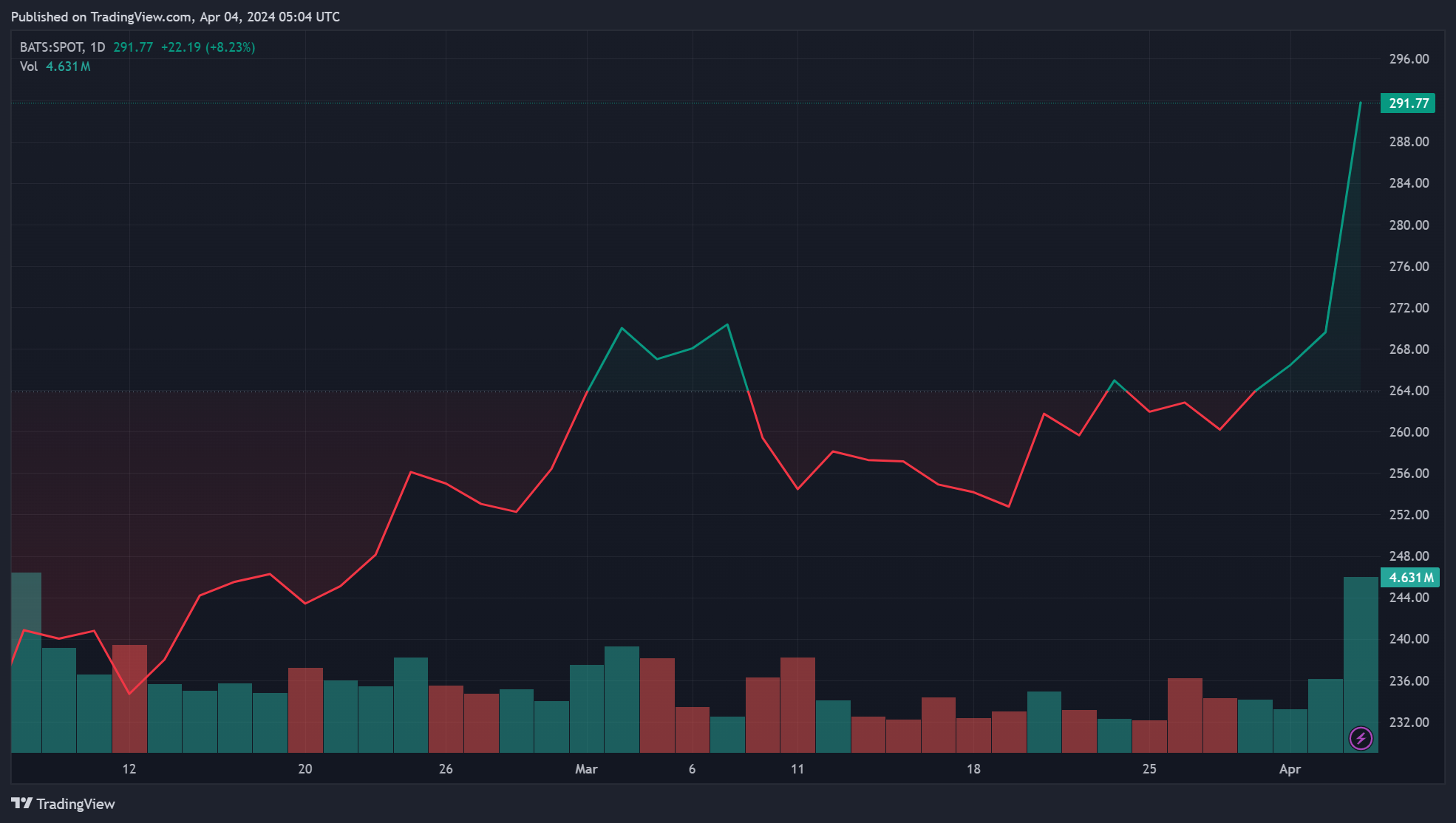This screenshot has height=823, width=1456.
Task: Click the 288.00 price axis label
Action: pos(1409,142)
